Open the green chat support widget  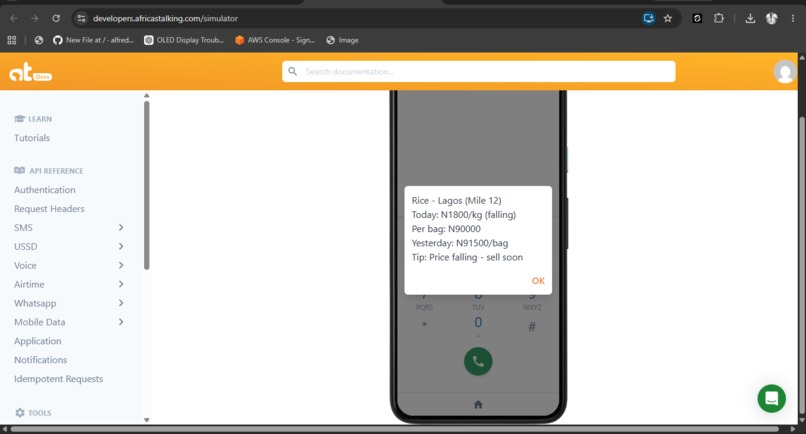[772, 399]
